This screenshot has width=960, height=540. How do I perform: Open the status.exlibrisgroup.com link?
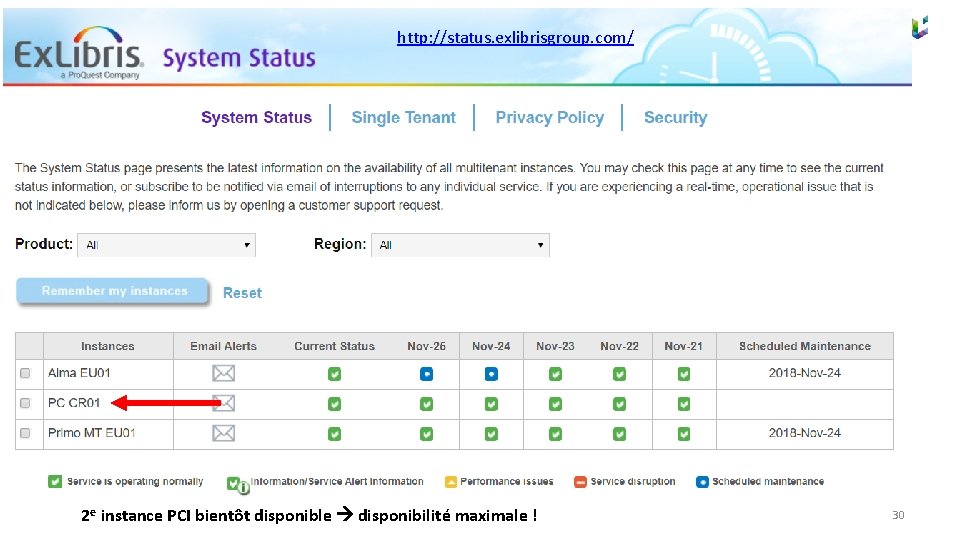pyautogui.click(x=516, y=38)
